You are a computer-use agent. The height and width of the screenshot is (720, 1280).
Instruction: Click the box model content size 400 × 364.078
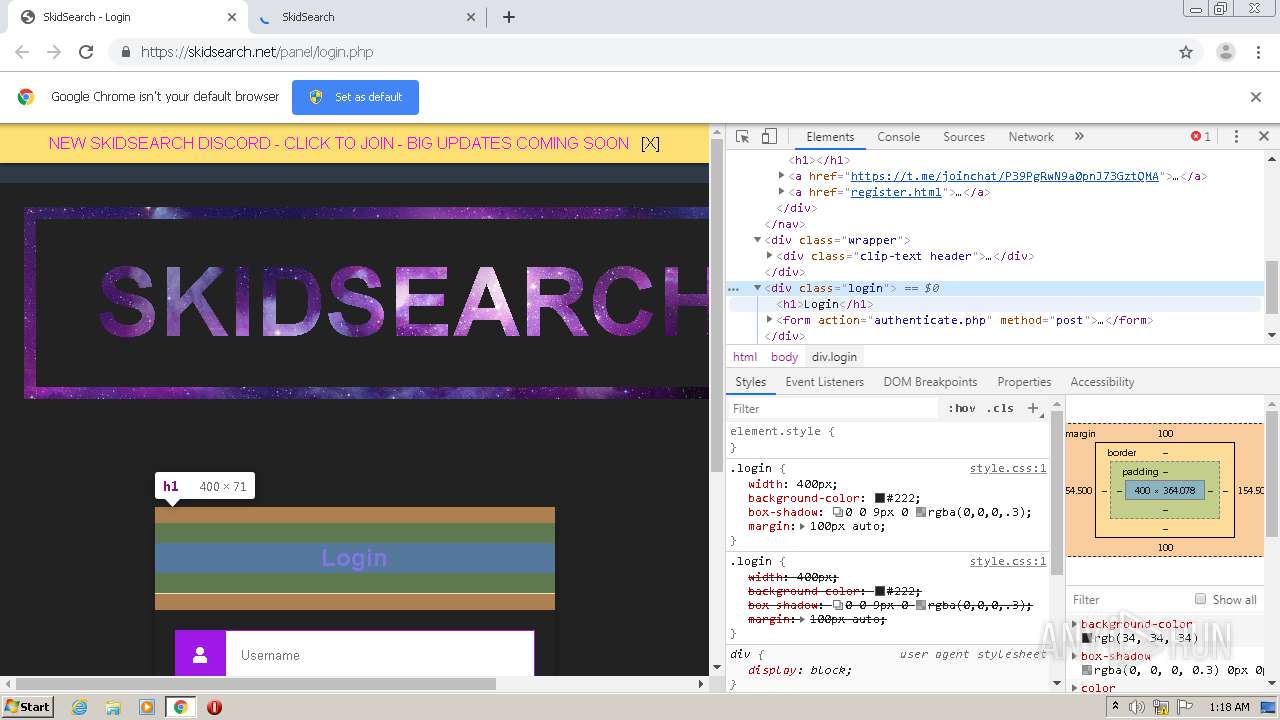(1164, 490)
